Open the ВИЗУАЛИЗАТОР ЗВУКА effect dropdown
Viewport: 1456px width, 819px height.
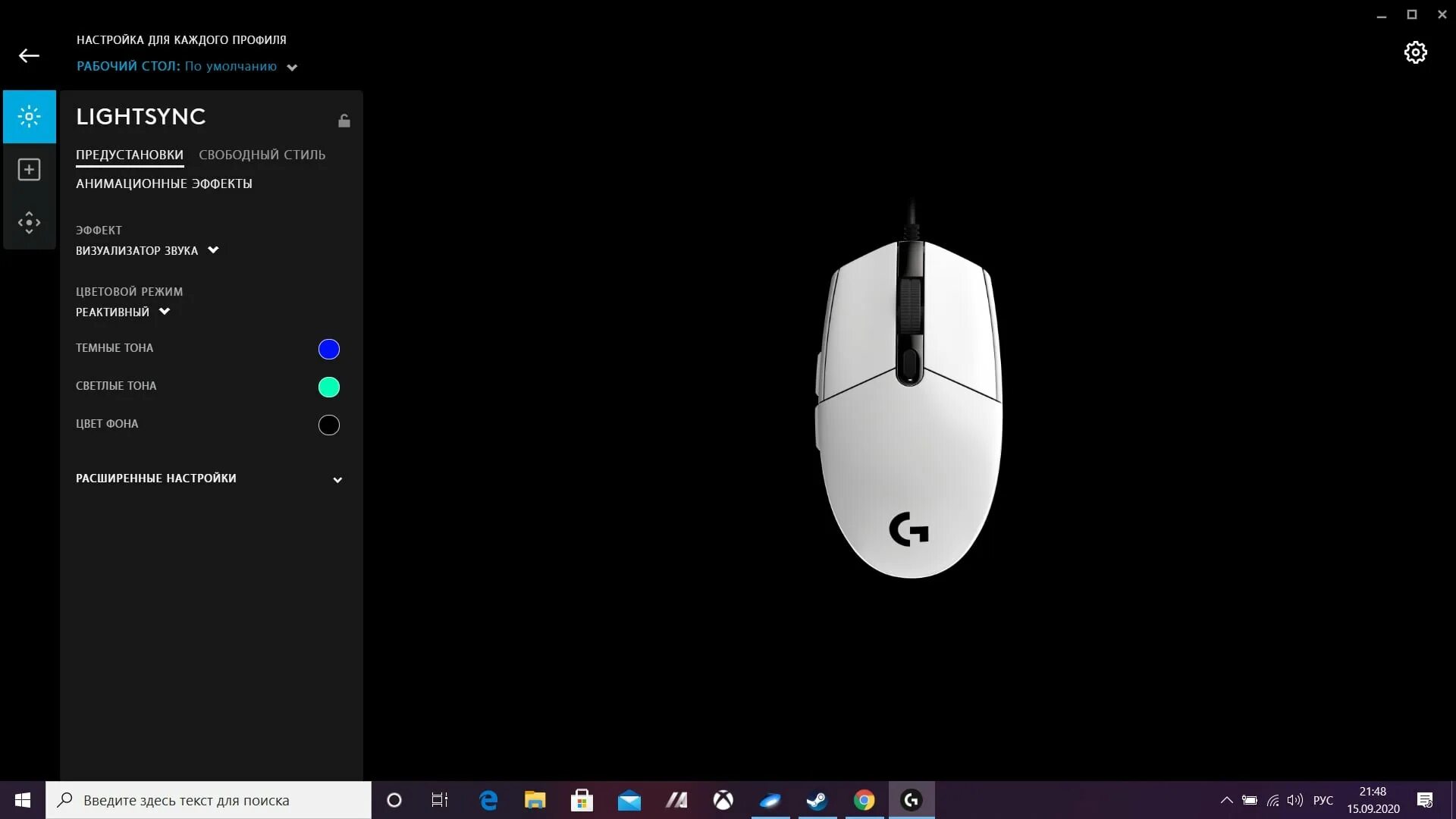pos(147,250)
